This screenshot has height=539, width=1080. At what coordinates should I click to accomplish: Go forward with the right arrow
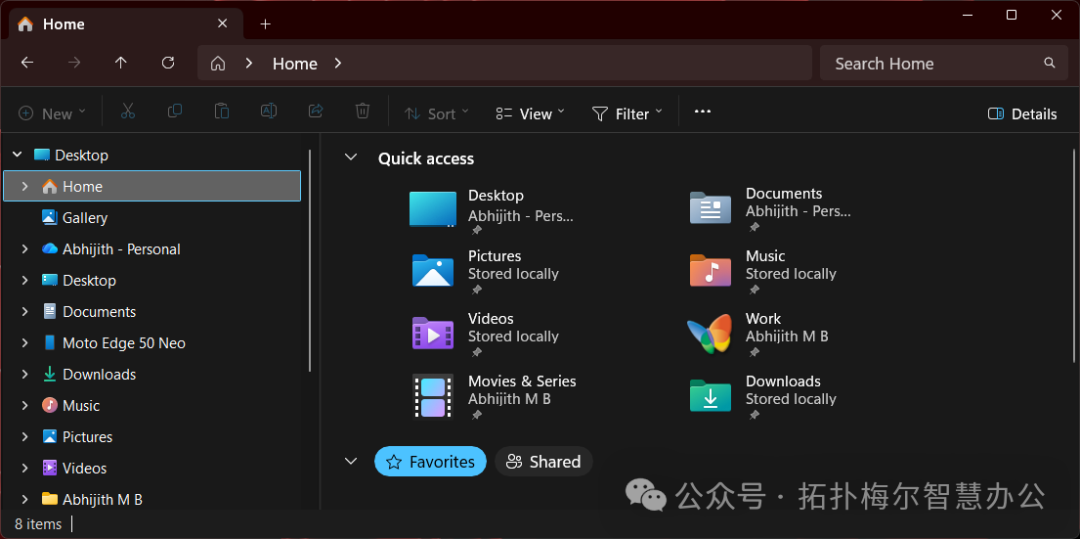tap(74, 63)
